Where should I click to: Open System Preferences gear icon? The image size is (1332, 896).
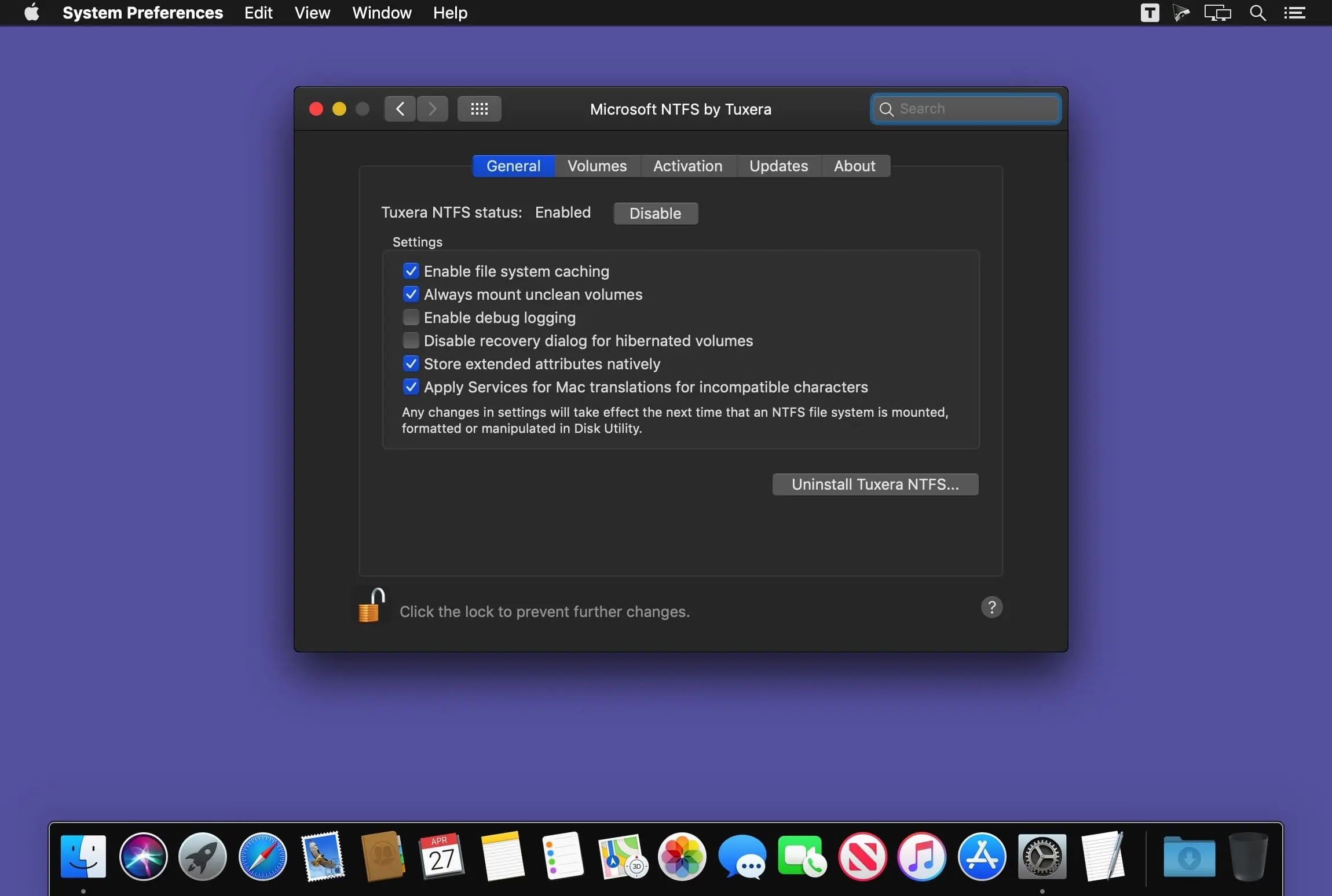tap(1042, 855)
